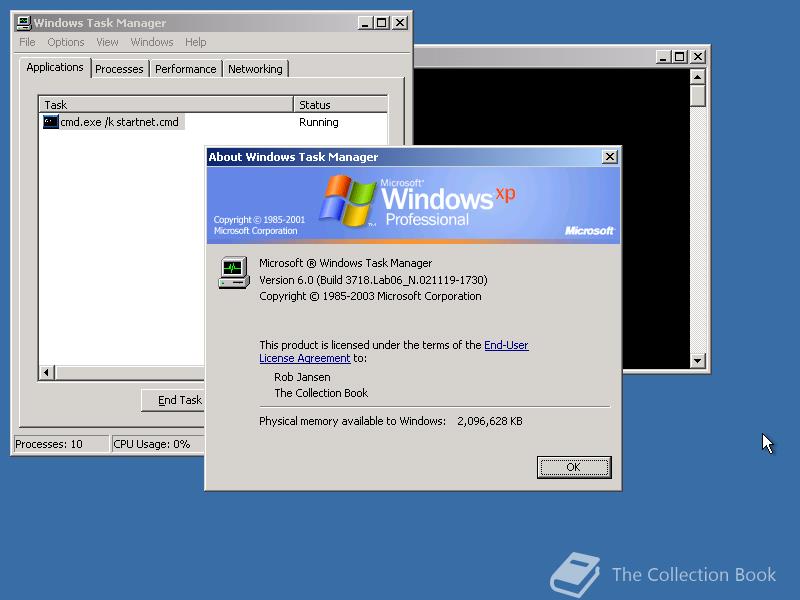Open the Help menu
The width and height of the screenshot is (800, 600).
195,42
